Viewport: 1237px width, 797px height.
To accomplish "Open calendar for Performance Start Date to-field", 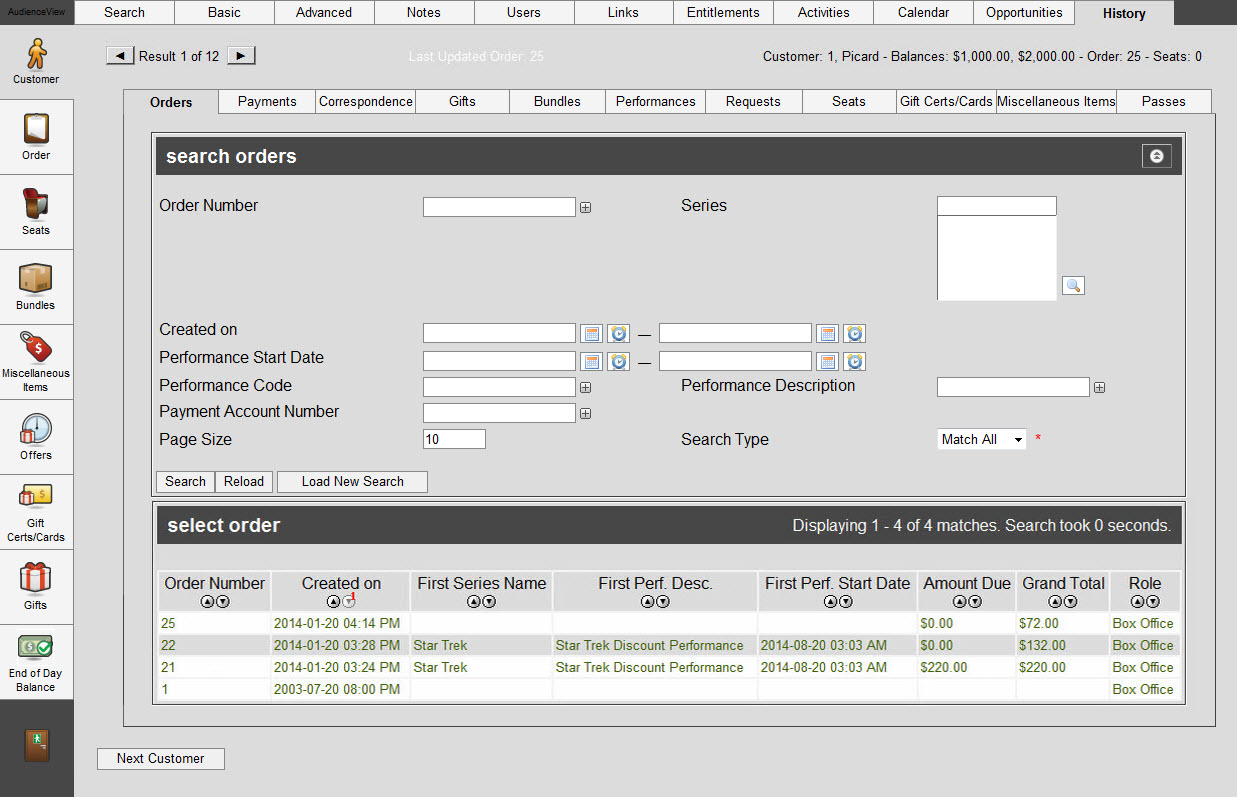I will [827, 362].
